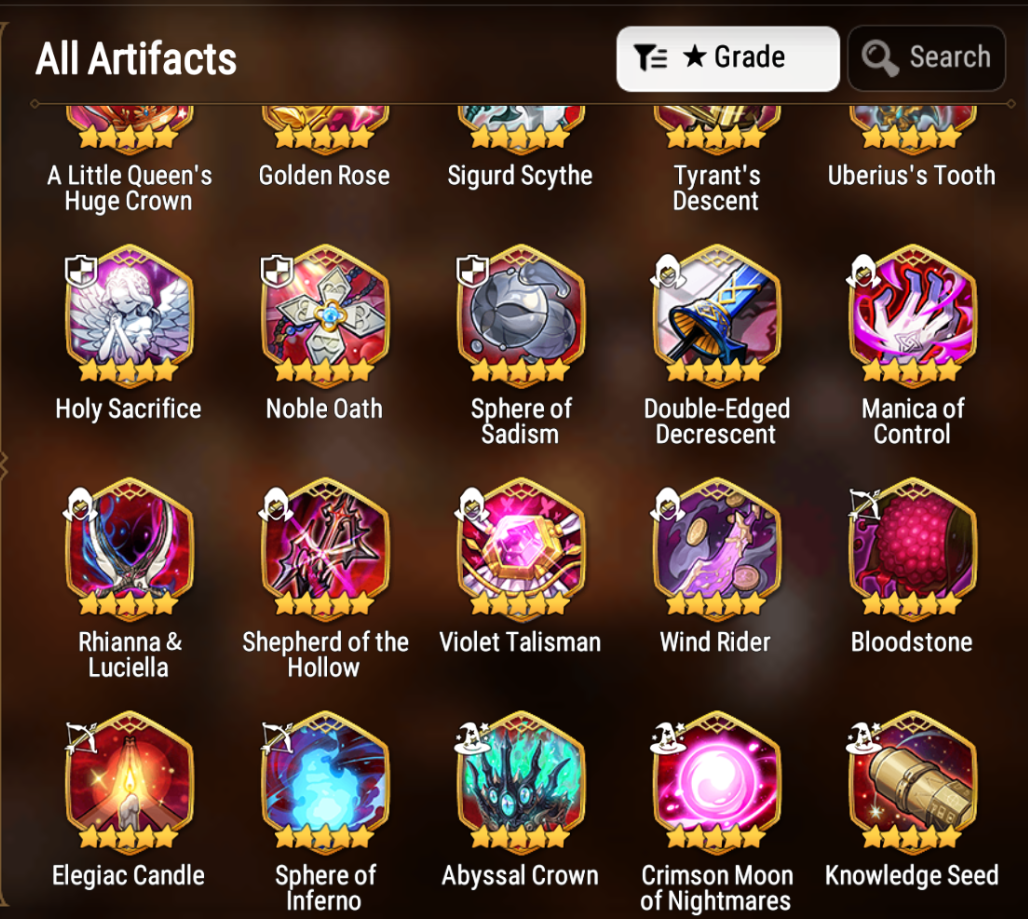Select the Violet Talisman artifact icon
This screenshot has height=919, width=1028.
click(520, 546)
